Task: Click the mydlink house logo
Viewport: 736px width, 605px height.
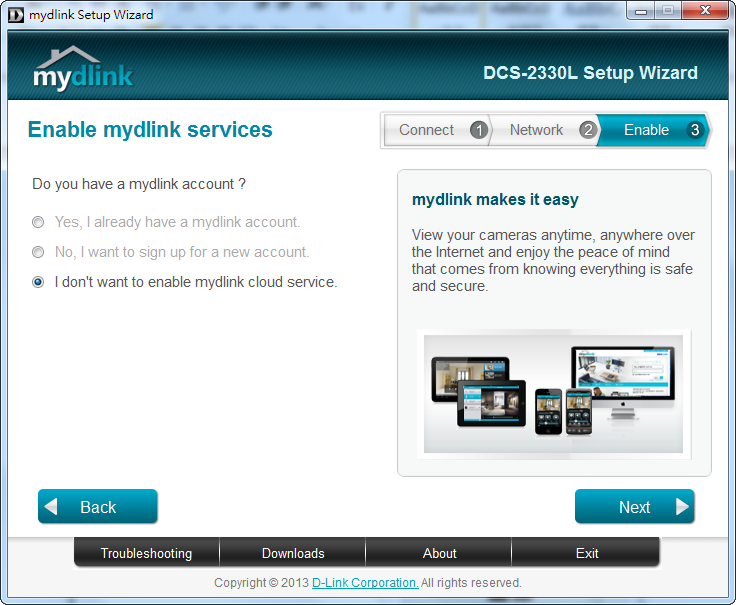Action: (x=82, y=68)
